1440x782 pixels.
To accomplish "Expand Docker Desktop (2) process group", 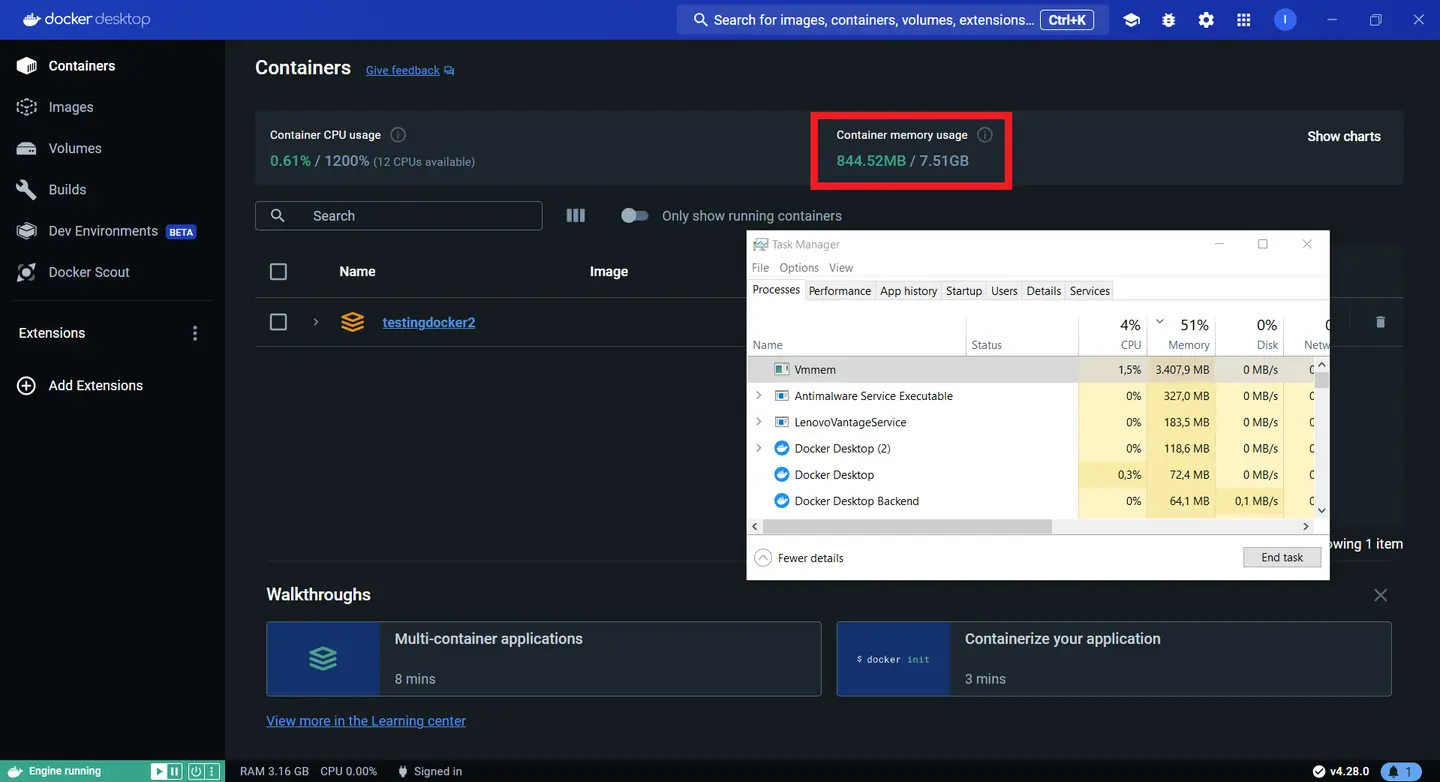I will (759, 448).
